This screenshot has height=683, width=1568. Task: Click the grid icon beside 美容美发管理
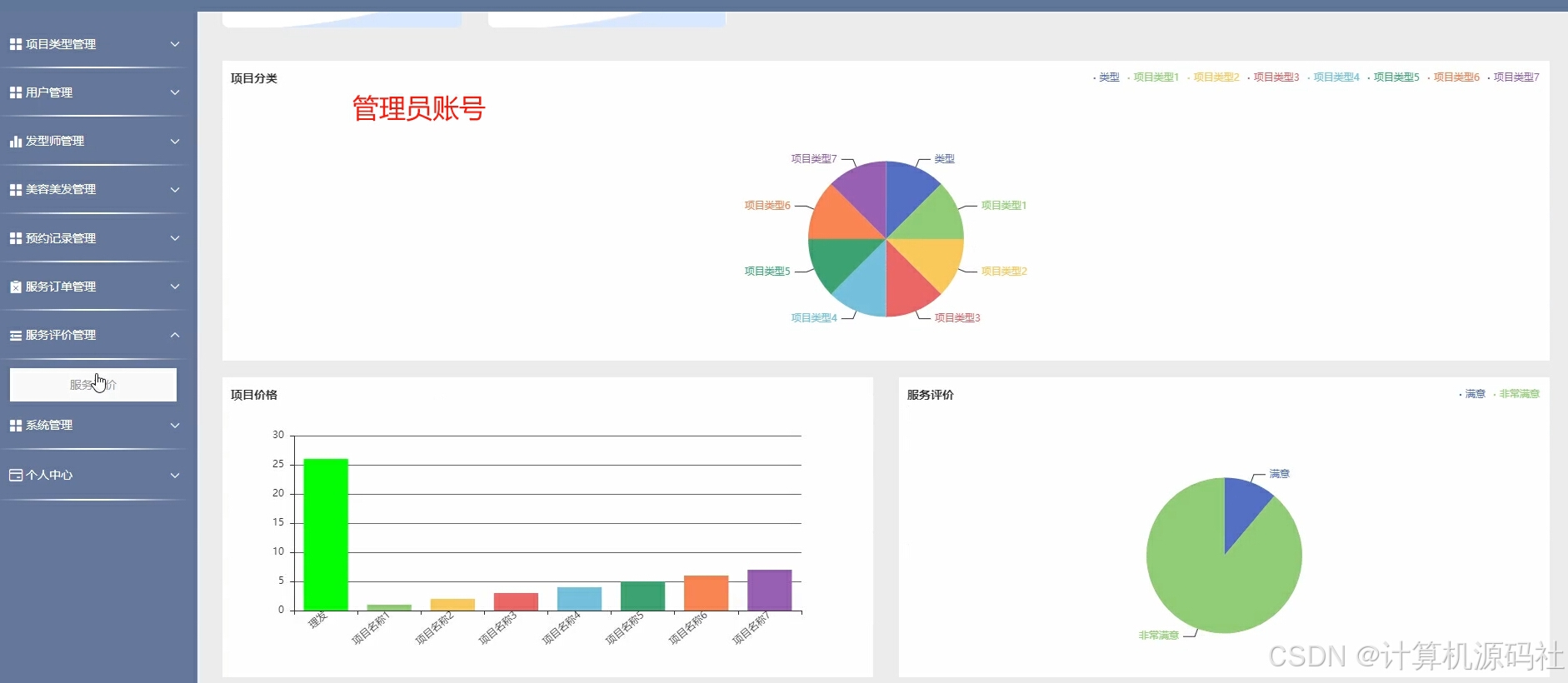click(x=16, y=190)
